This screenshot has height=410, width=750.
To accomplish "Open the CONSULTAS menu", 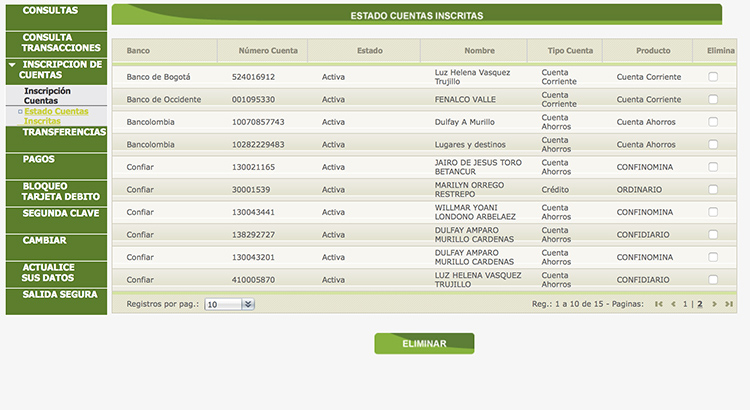I will pyautogui.click(x=56, y=17).
